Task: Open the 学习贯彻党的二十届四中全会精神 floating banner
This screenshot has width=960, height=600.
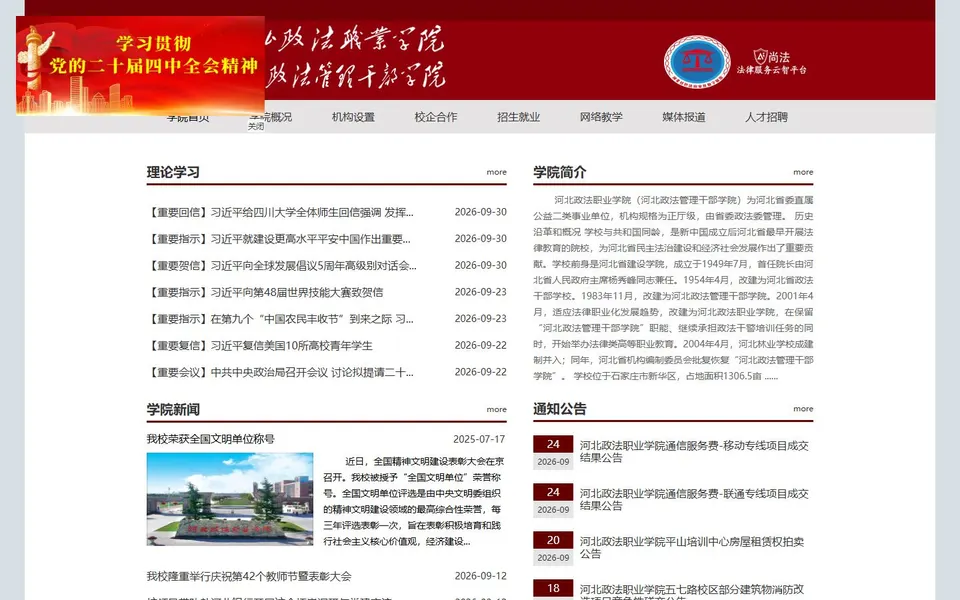Action: tap(140, 66)
